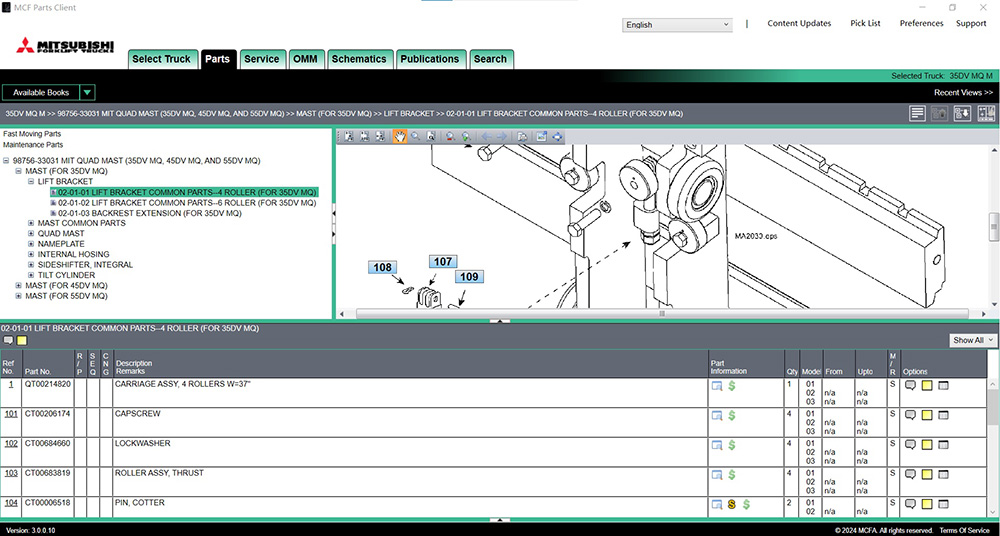Expand the TILT CYLINDER node
This screenshot has width=1000, height=536.
(x=31, y=275)
